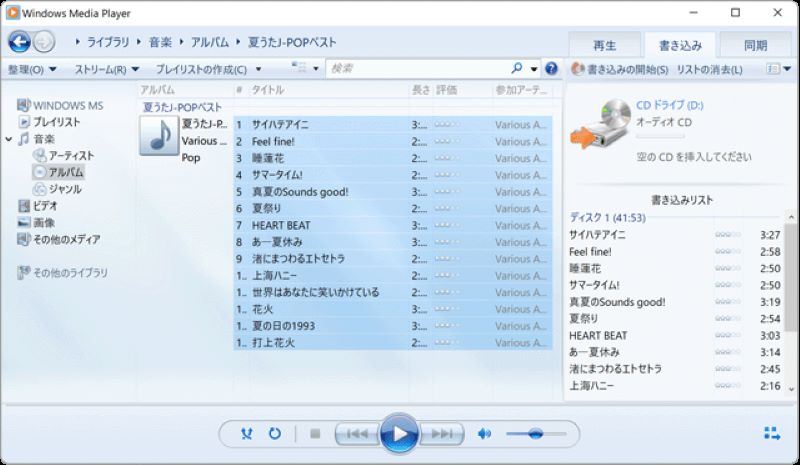The width and height of the screenshot is (800, 465).
Task: Click ディスク 1 (41:53) header
Action: point(607,217)
